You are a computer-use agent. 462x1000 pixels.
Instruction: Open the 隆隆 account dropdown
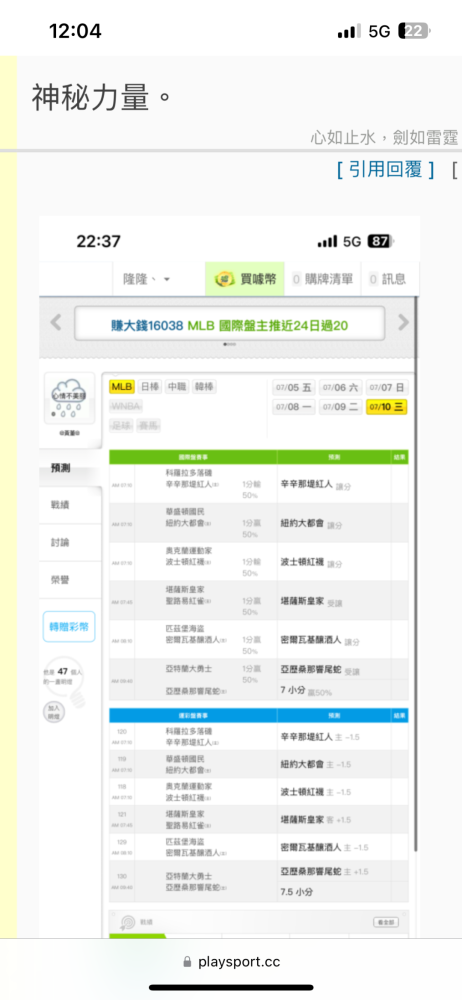(x=147, y=279)
